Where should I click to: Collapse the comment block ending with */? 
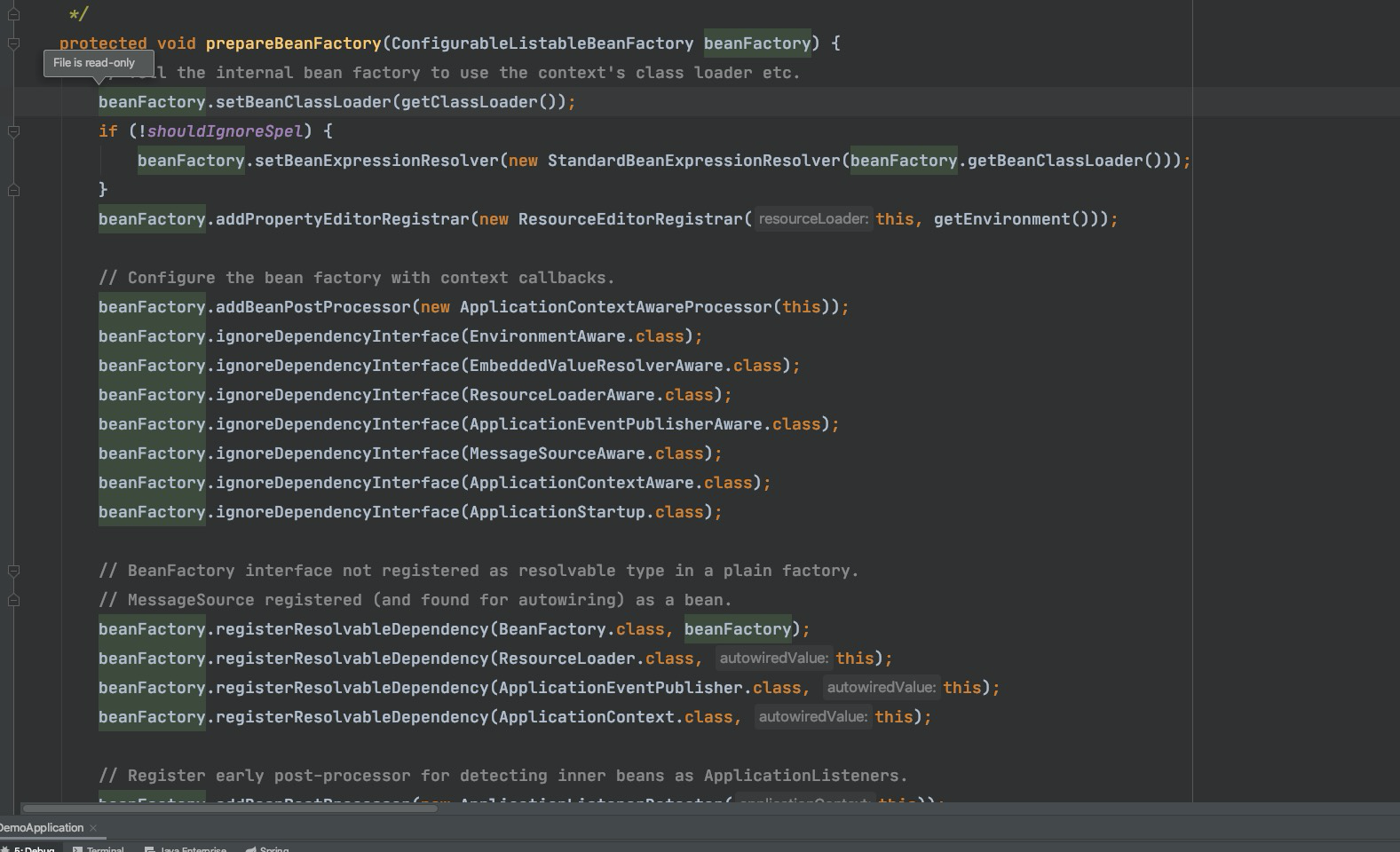[13, 14]
